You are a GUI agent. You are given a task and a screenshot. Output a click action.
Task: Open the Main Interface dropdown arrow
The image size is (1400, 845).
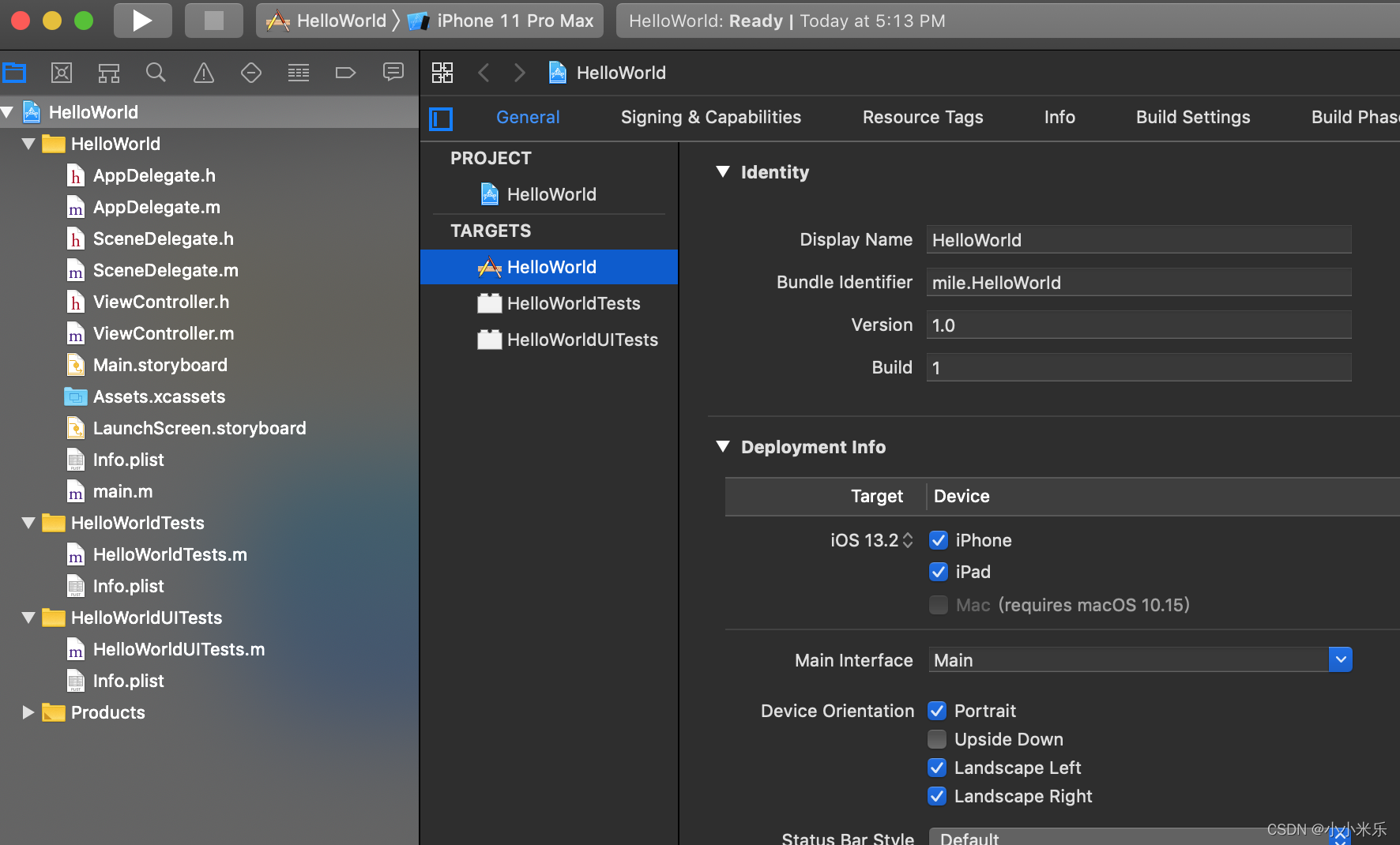[x=1341, y=659]
